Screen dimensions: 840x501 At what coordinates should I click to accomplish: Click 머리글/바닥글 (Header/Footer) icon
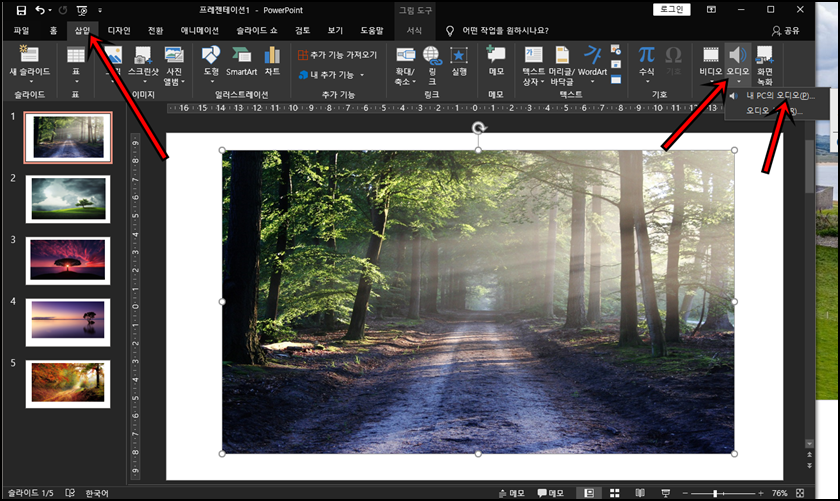[562, 55]
